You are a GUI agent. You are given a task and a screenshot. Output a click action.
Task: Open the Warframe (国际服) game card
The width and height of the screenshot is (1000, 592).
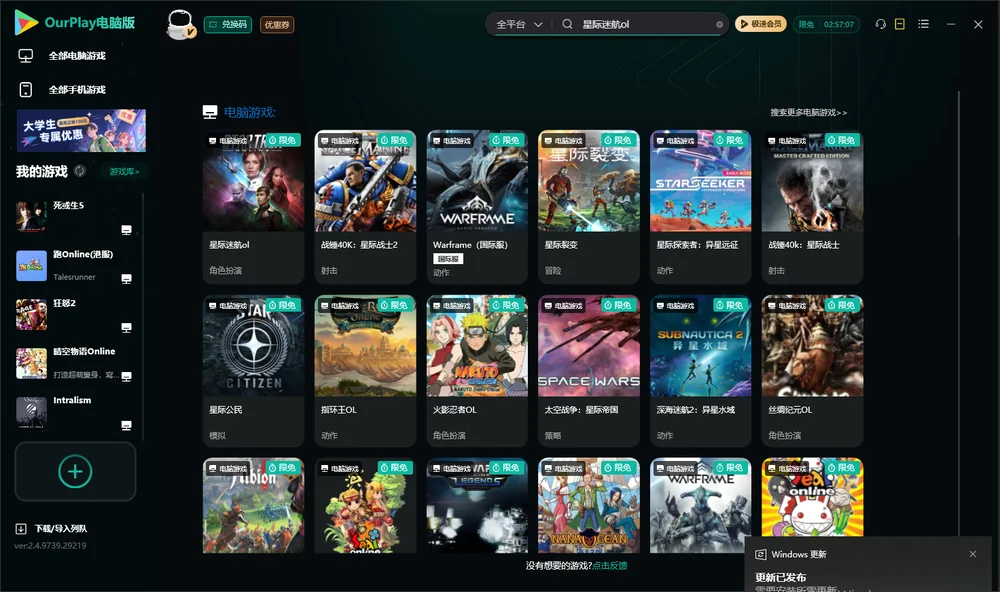tap(477, 207)
